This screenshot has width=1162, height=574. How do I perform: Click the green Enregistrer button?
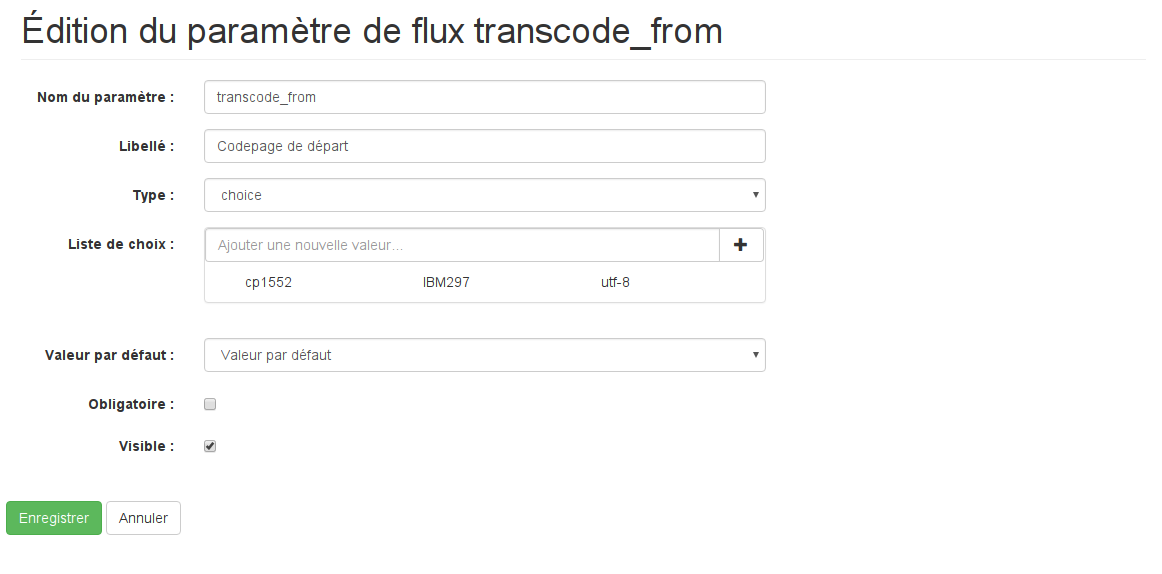coord(54,518)
